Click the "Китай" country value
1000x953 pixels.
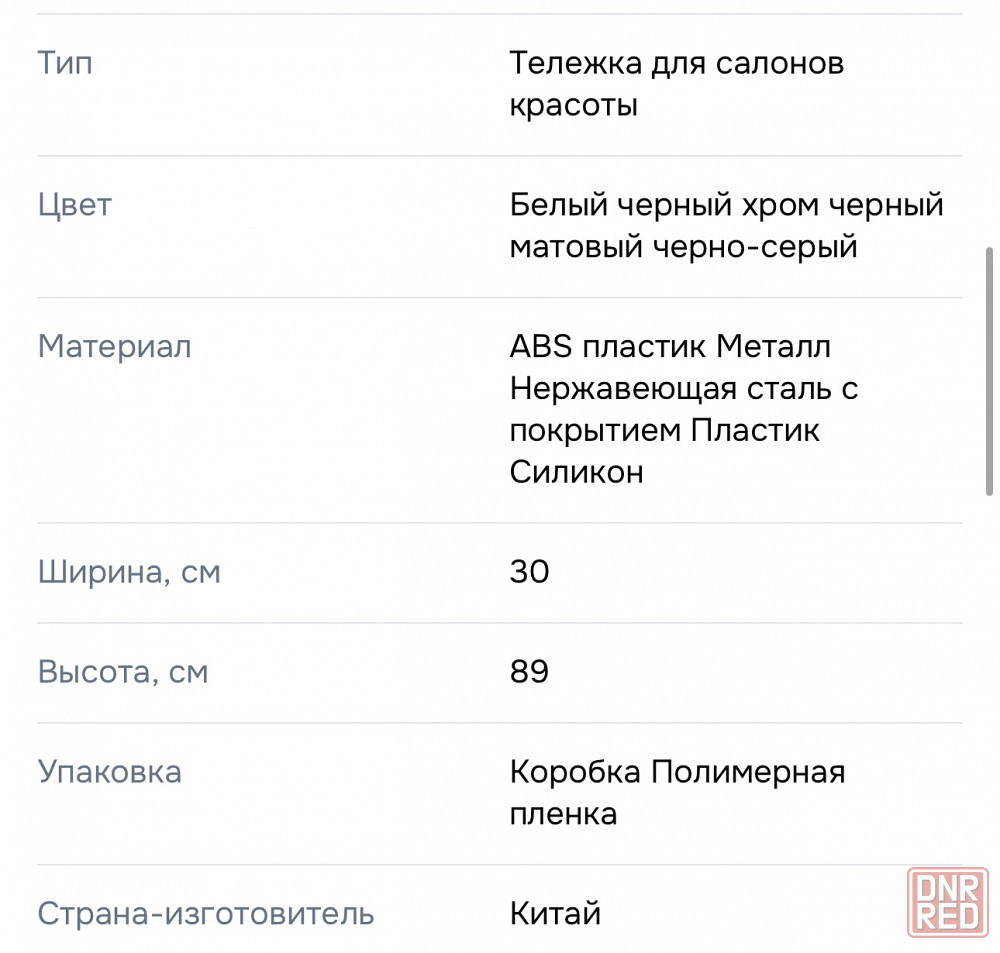pos(555,913)
